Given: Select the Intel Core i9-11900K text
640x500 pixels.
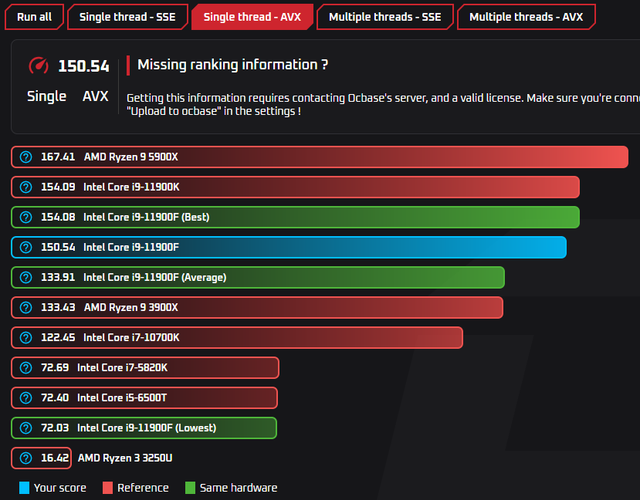Looking at the screenshot, I should pos(131,187).
